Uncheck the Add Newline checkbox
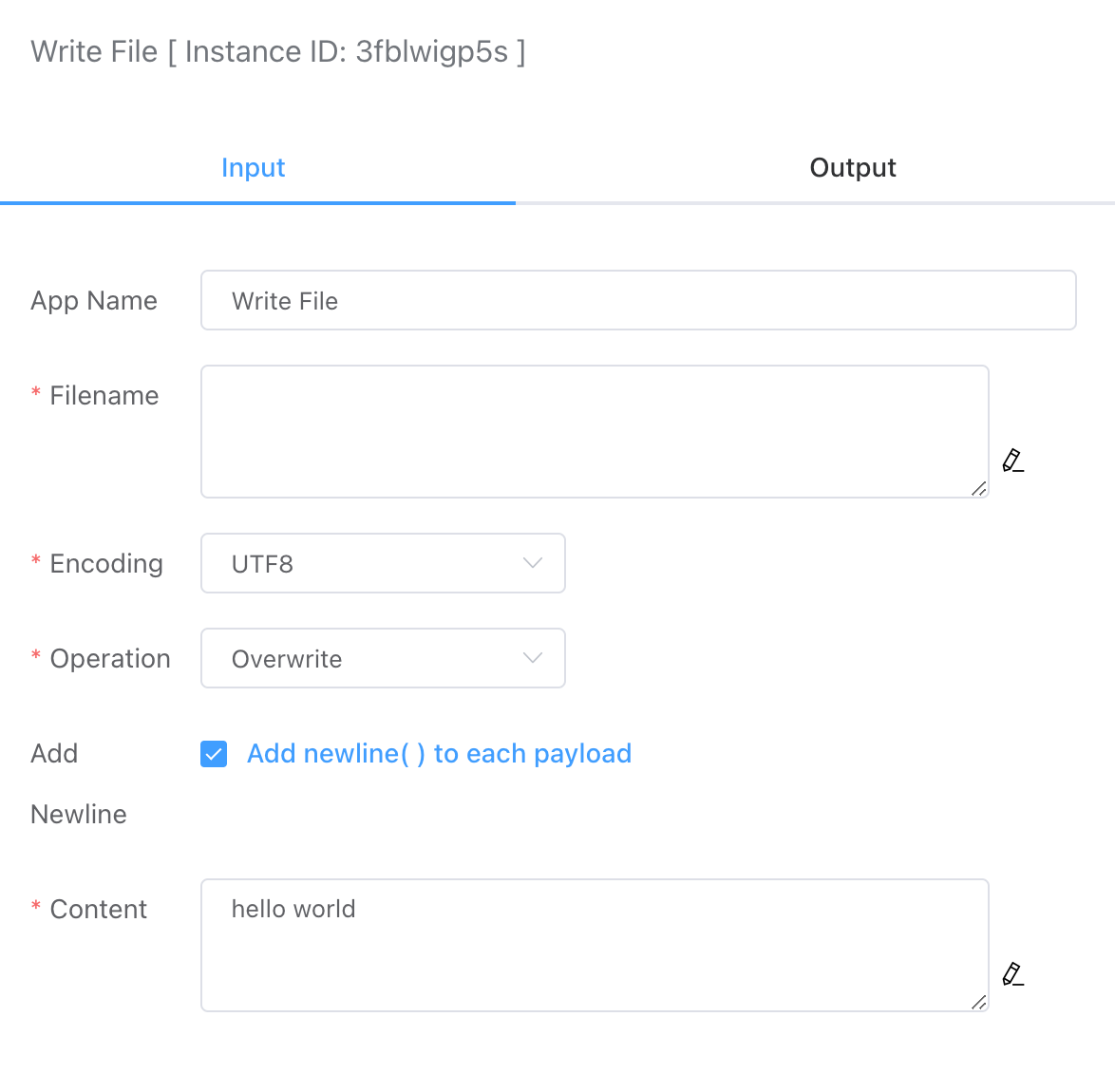Image resolution: width=1115 pixels, height=1092 pixels. (x=214, y=754)
